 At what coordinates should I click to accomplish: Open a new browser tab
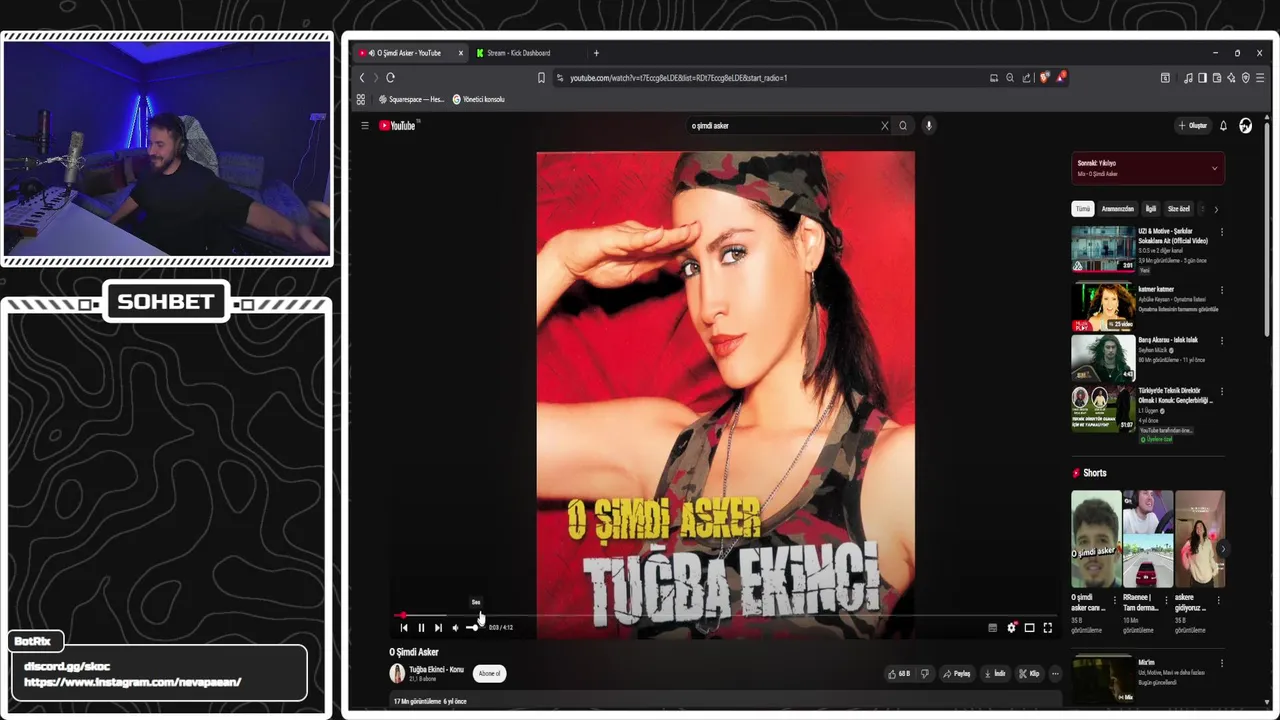click(x=596, y=53)
